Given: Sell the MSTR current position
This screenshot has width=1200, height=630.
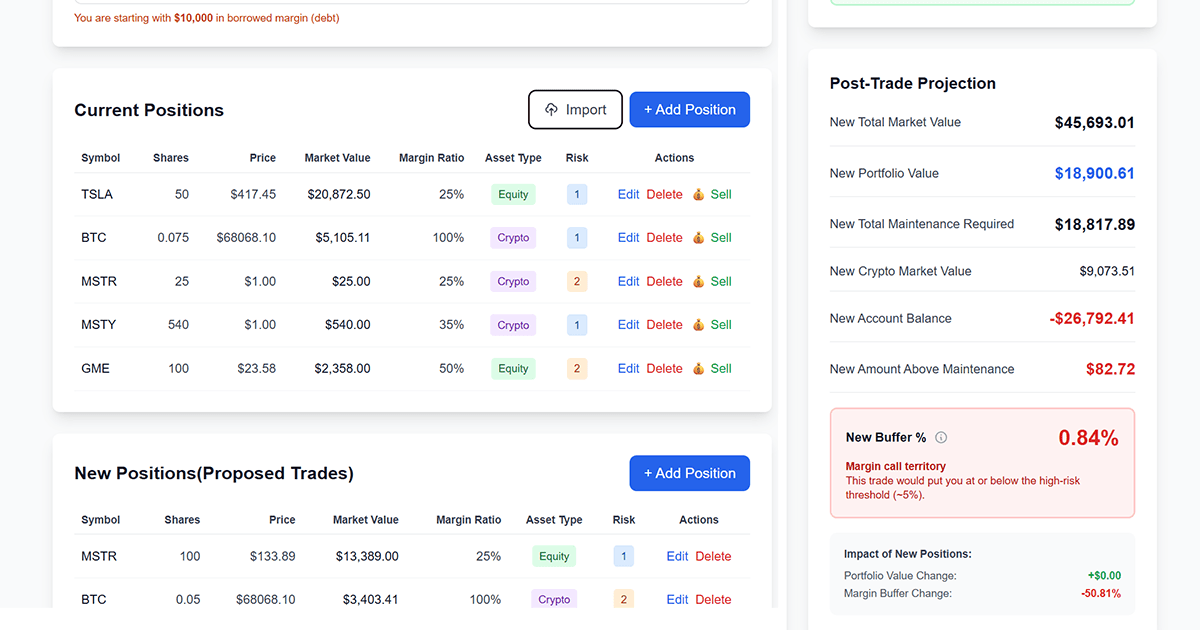Looking at the screenshot, I should (720, 282).
